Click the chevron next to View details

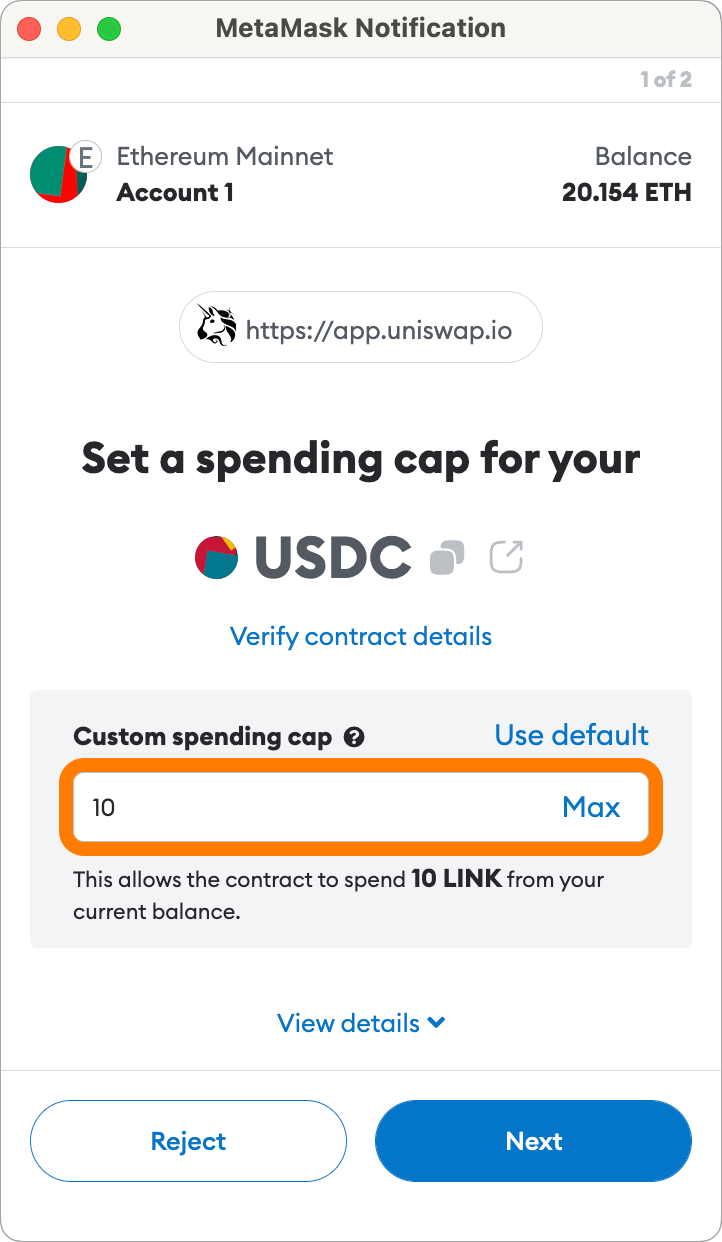click(x=436, y=1023)
